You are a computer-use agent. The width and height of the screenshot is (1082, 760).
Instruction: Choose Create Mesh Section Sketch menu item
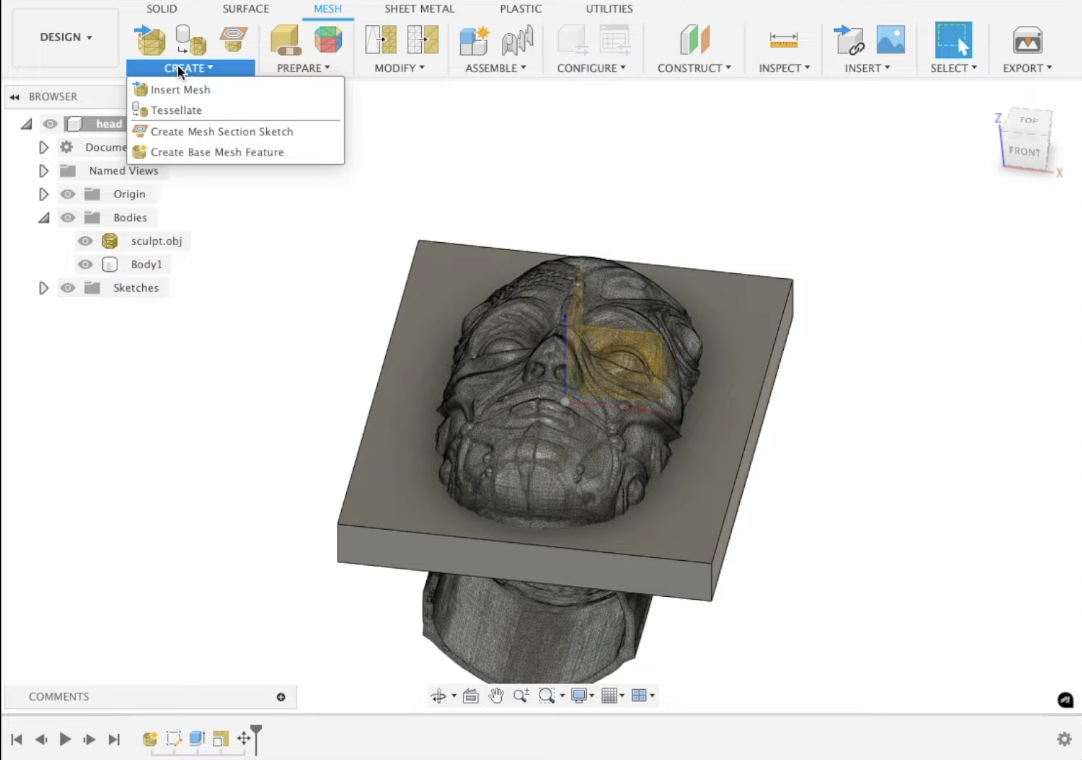click(235, 132)
